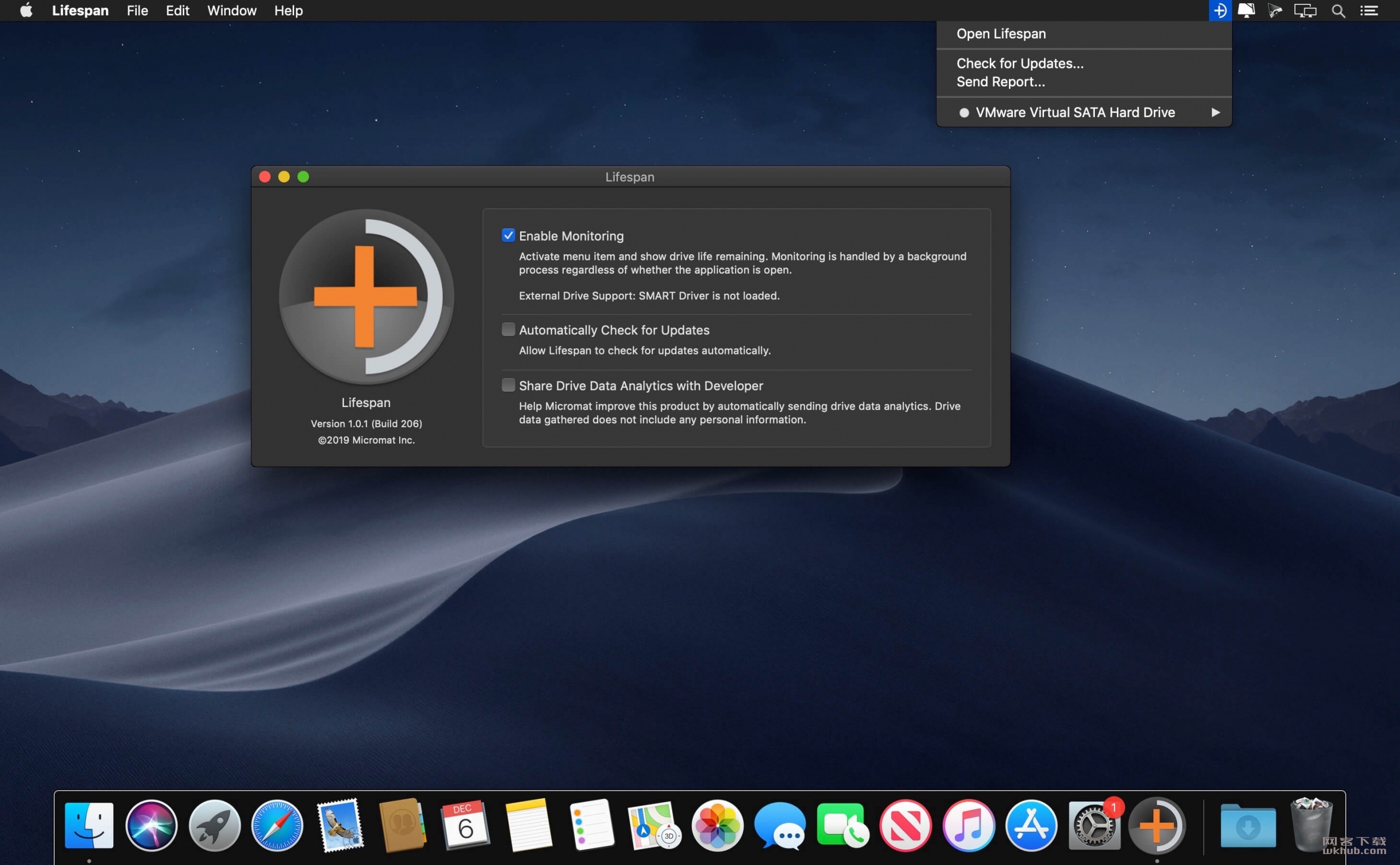The height and width of the screenshot is (865, 1400).
Task: Open Notification Center list icon
Action: coord(1369,10)
